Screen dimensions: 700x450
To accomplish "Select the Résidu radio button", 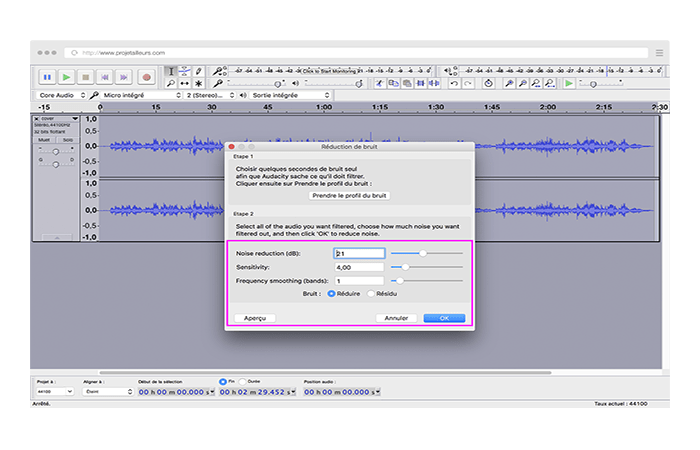I will click(371, 294).
